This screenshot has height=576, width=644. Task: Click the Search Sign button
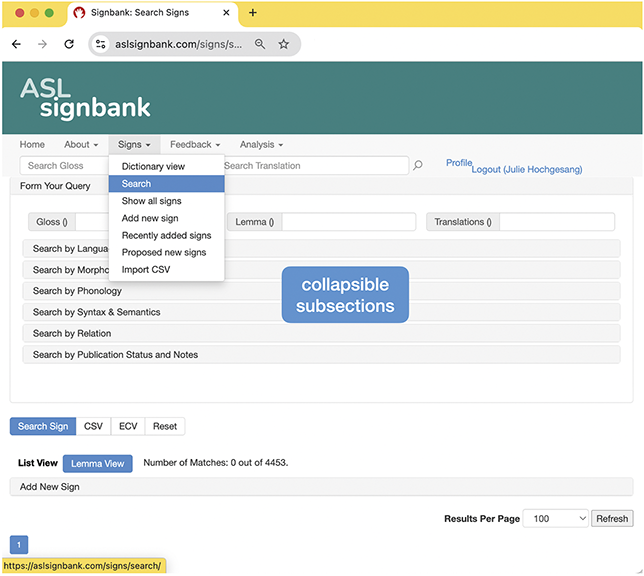pyautogui.click(x=43, y=426)
